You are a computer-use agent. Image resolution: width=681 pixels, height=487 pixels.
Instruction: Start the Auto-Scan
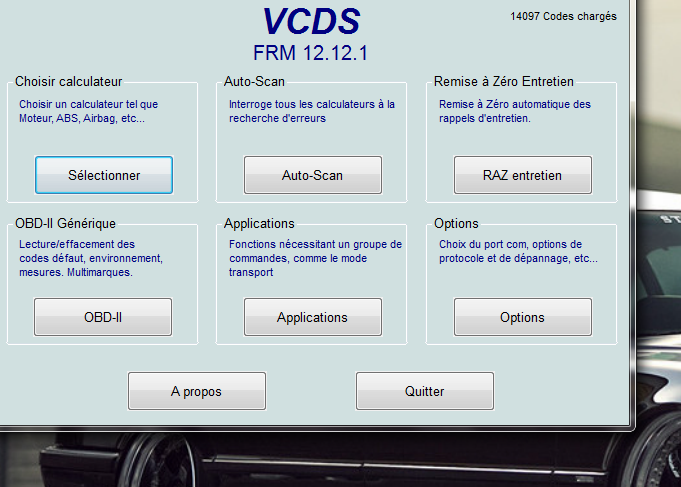pyautogui.click(x=313, y=175)
